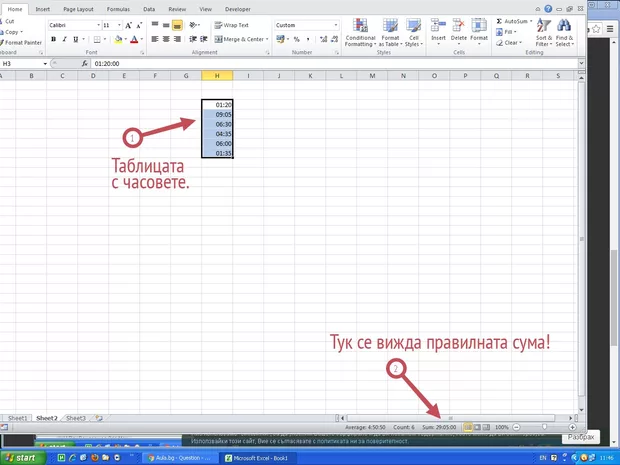Click the Orientation icon
The width and height of the screenshot is (620, 465).
[x=193, y=25]
